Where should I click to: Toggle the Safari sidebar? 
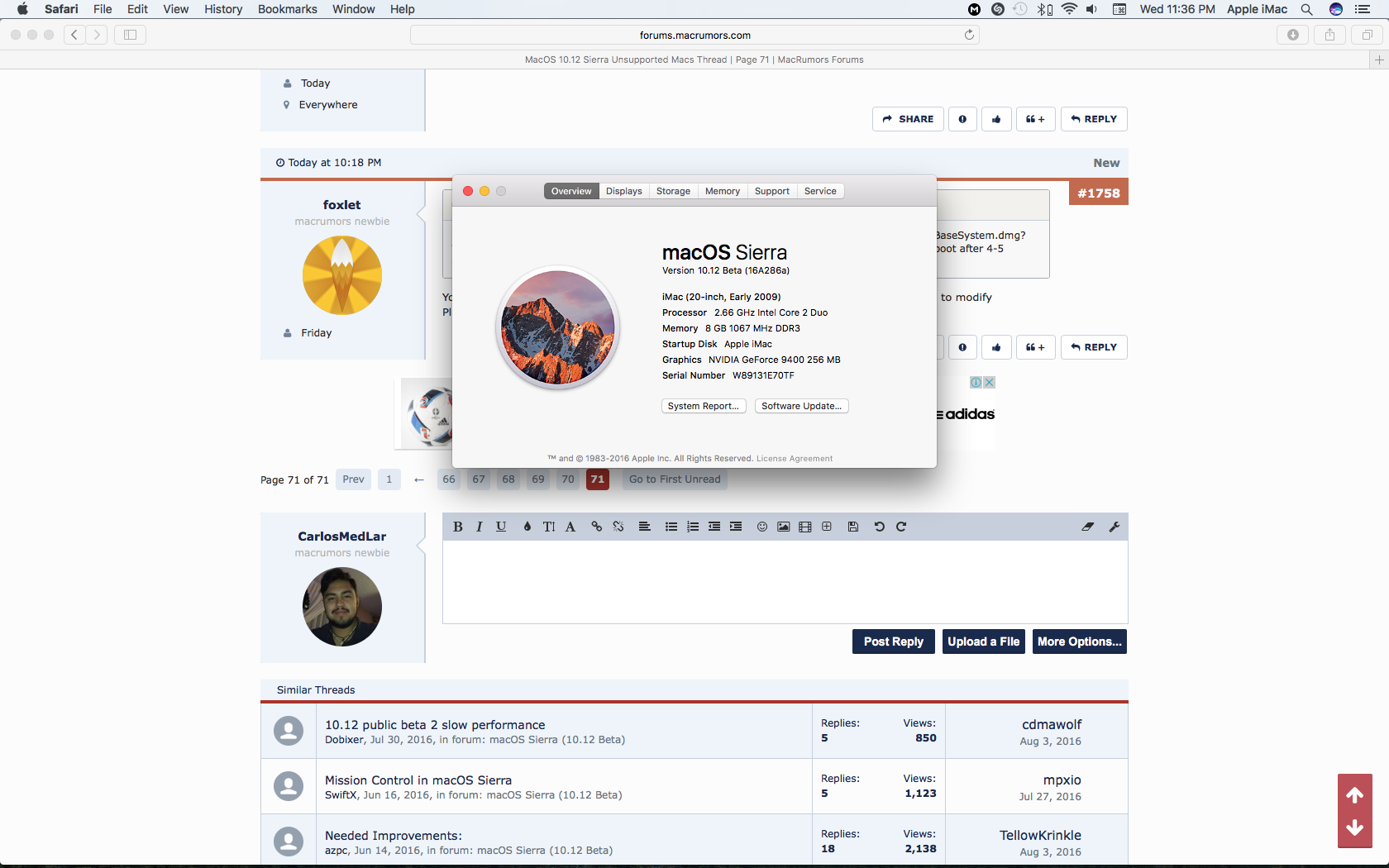coord(130,35)
